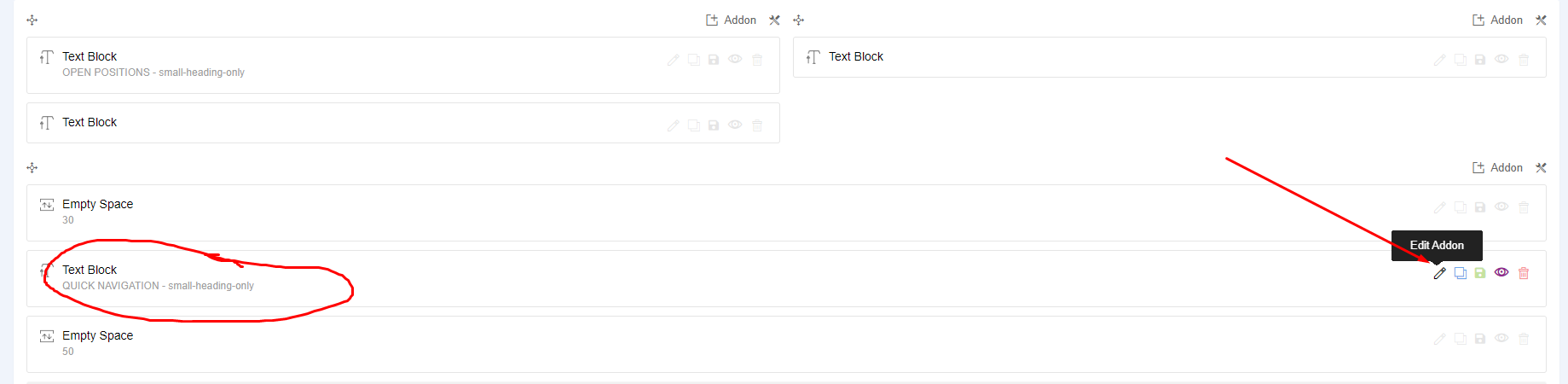Add an Addon to the top-right column
Image resolution: width=1568 pixels, height=384 pixels.
click(x=1497, y=20)
